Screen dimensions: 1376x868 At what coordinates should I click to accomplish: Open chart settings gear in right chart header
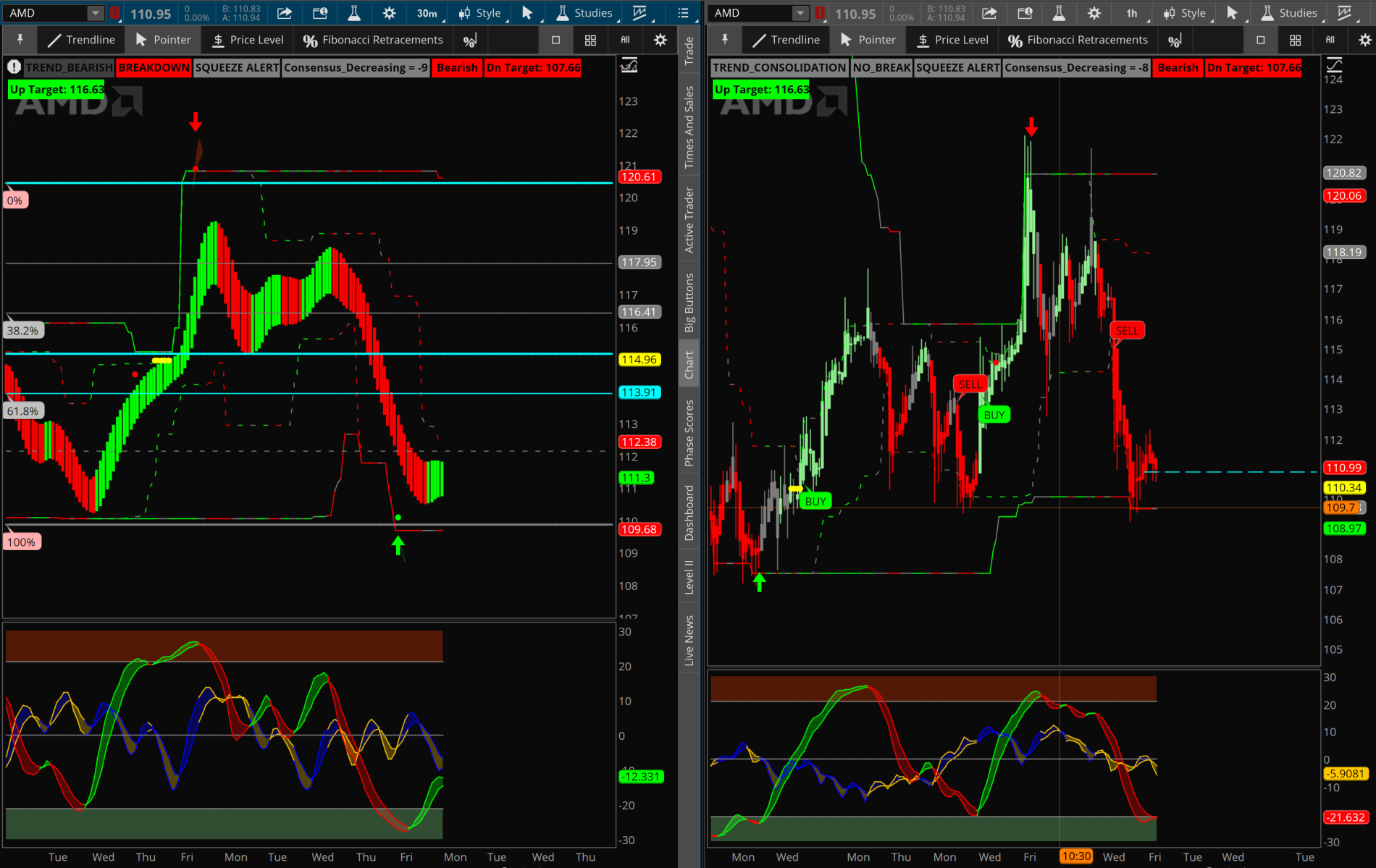[x=1094, y=13]
